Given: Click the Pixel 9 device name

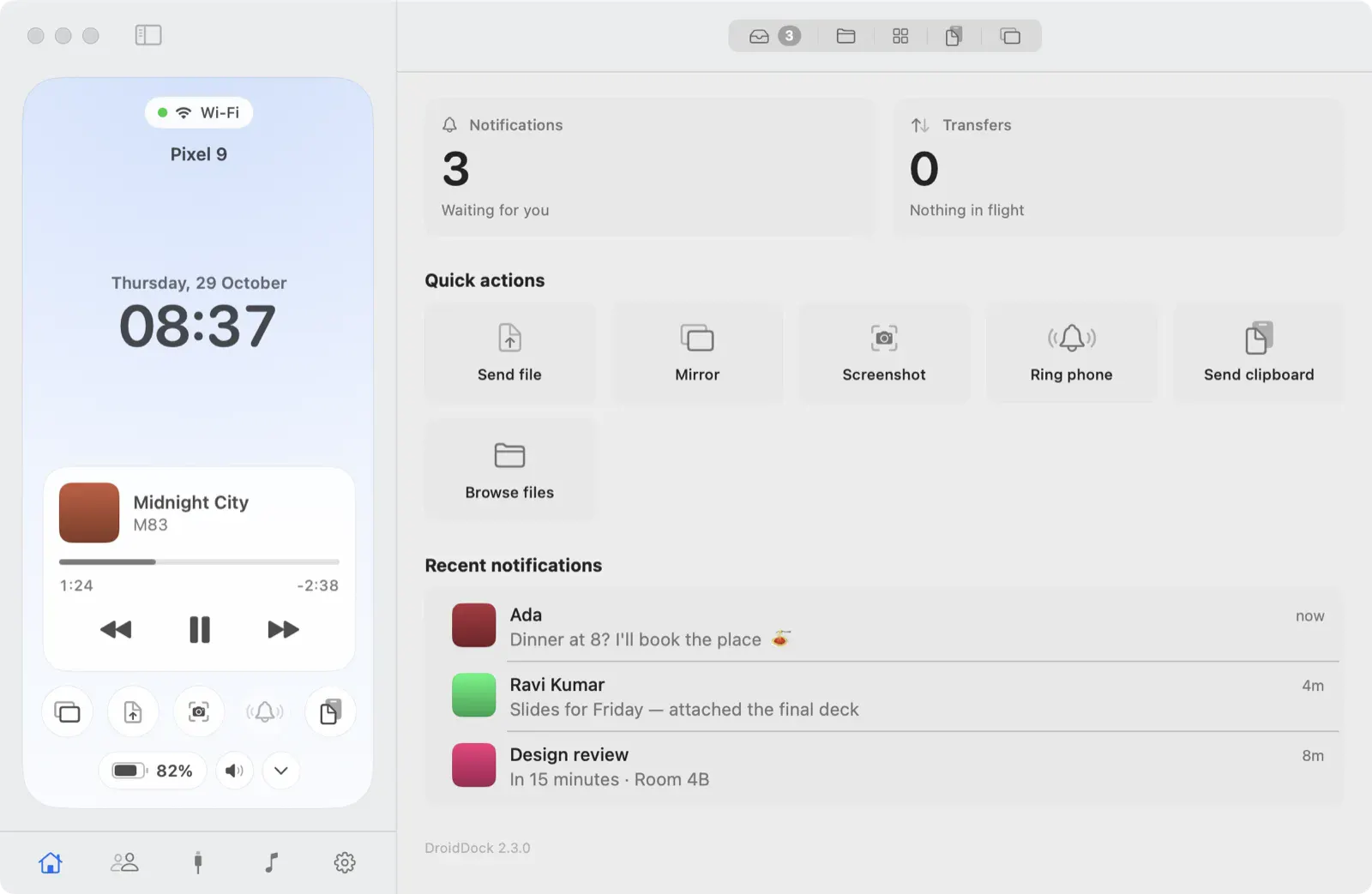Looking at the screenshot, I should tap(199, 154).
